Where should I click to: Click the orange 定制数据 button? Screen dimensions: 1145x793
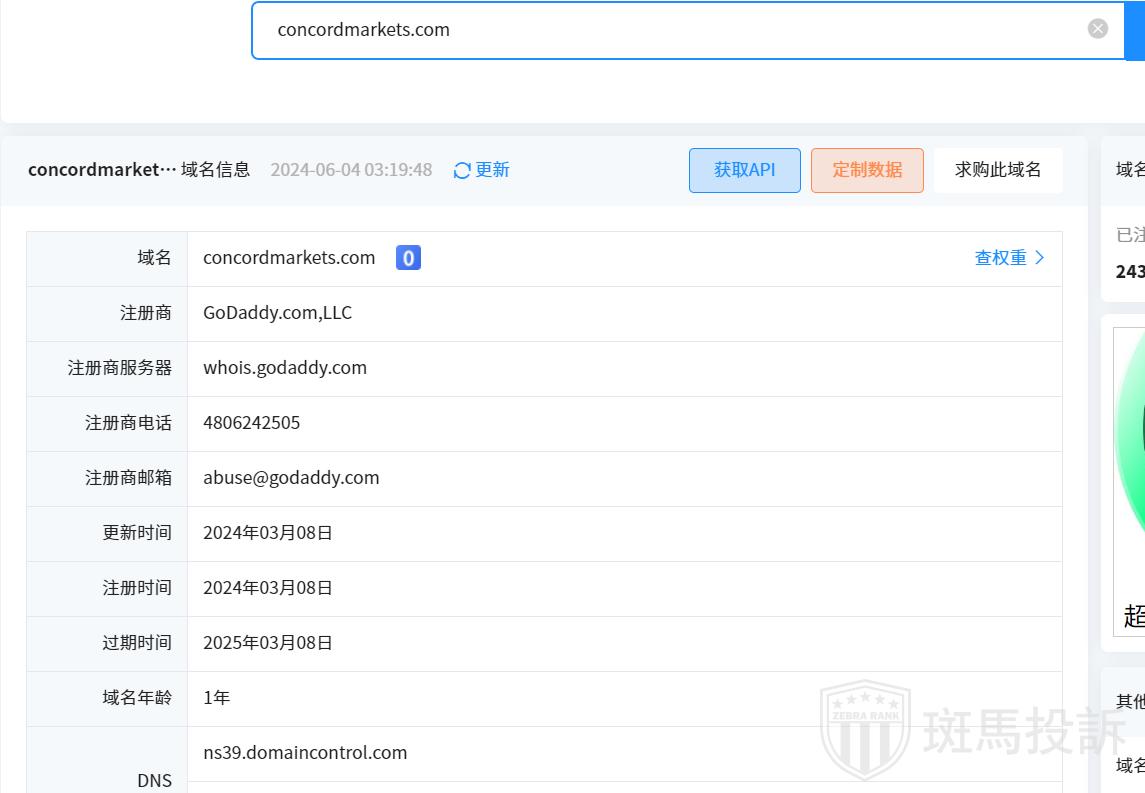click(867, 170)
